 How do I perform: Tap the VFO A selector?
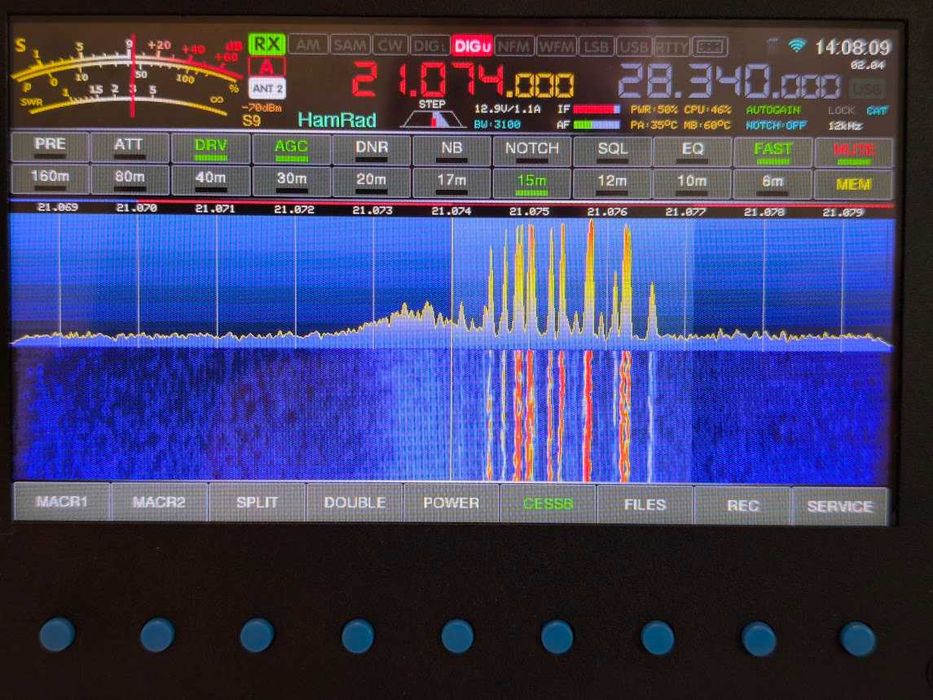click(267, 67)
